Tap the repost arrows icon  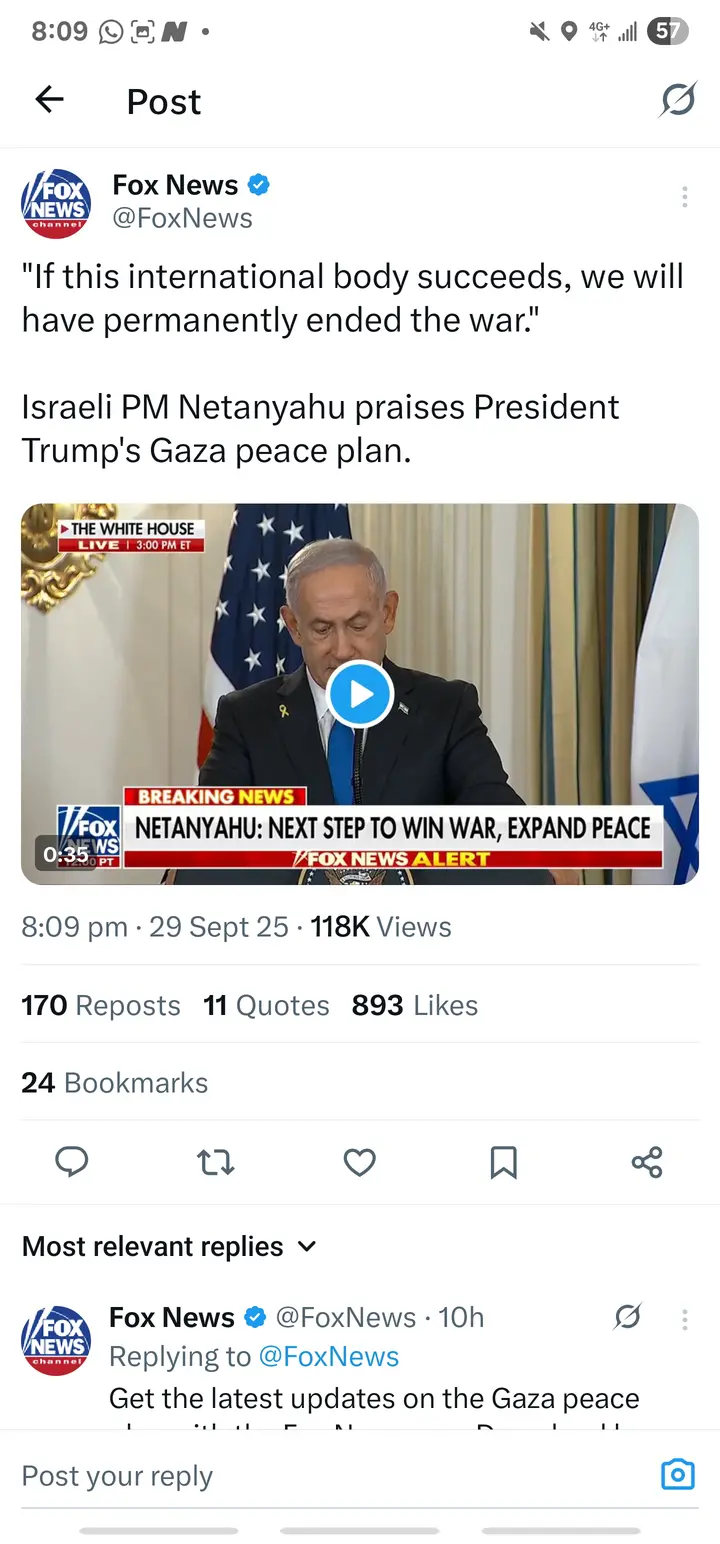pos(215,1162)
